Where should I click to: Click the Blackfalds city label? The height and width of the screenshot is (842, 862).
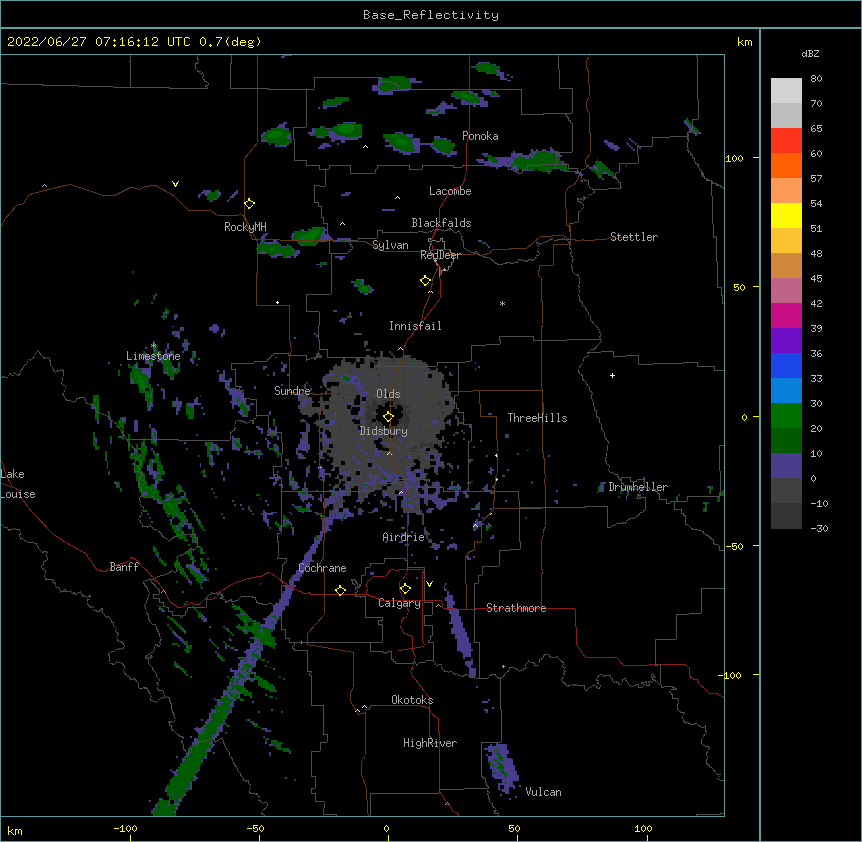click(x=441, y=223)
